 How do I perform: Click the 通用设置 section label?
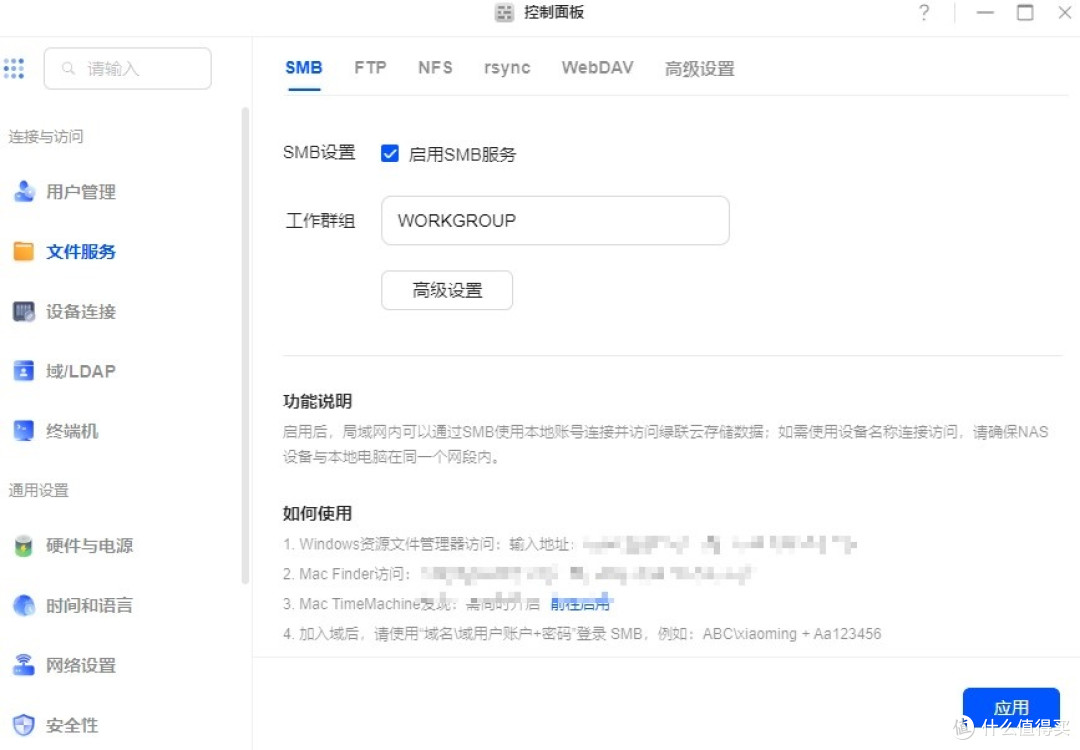click(x=39, y=490)
